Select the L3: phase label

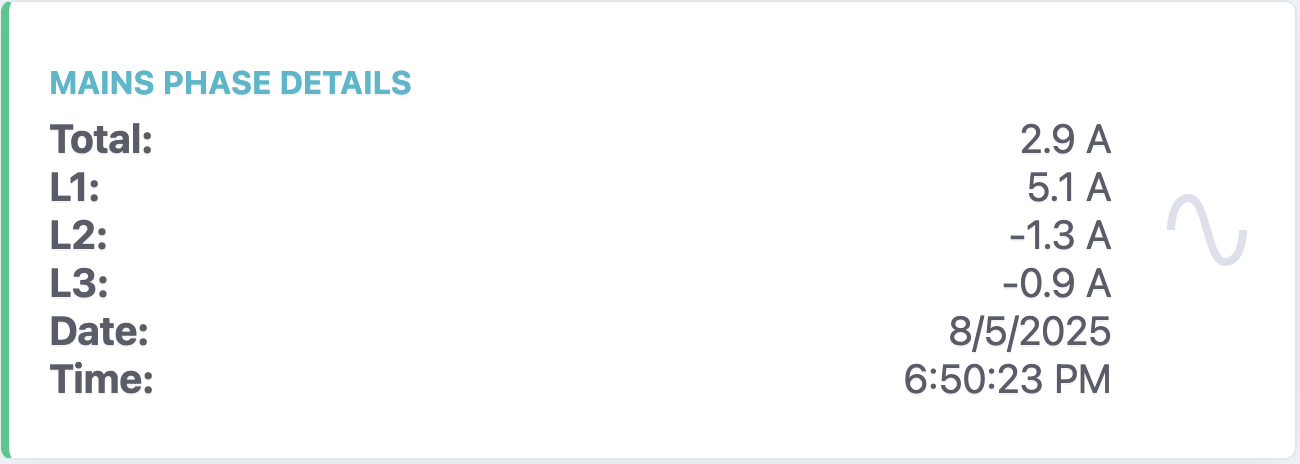point(78,285)
